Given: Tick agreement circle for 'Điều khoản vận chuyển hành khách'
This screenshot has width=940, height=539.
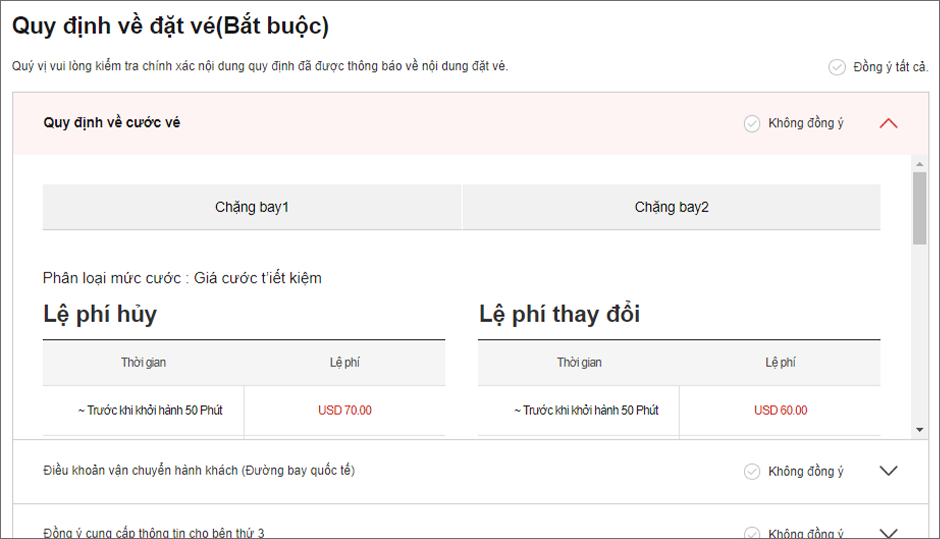Looking at the screenshot, I should [x=752, y=472].
